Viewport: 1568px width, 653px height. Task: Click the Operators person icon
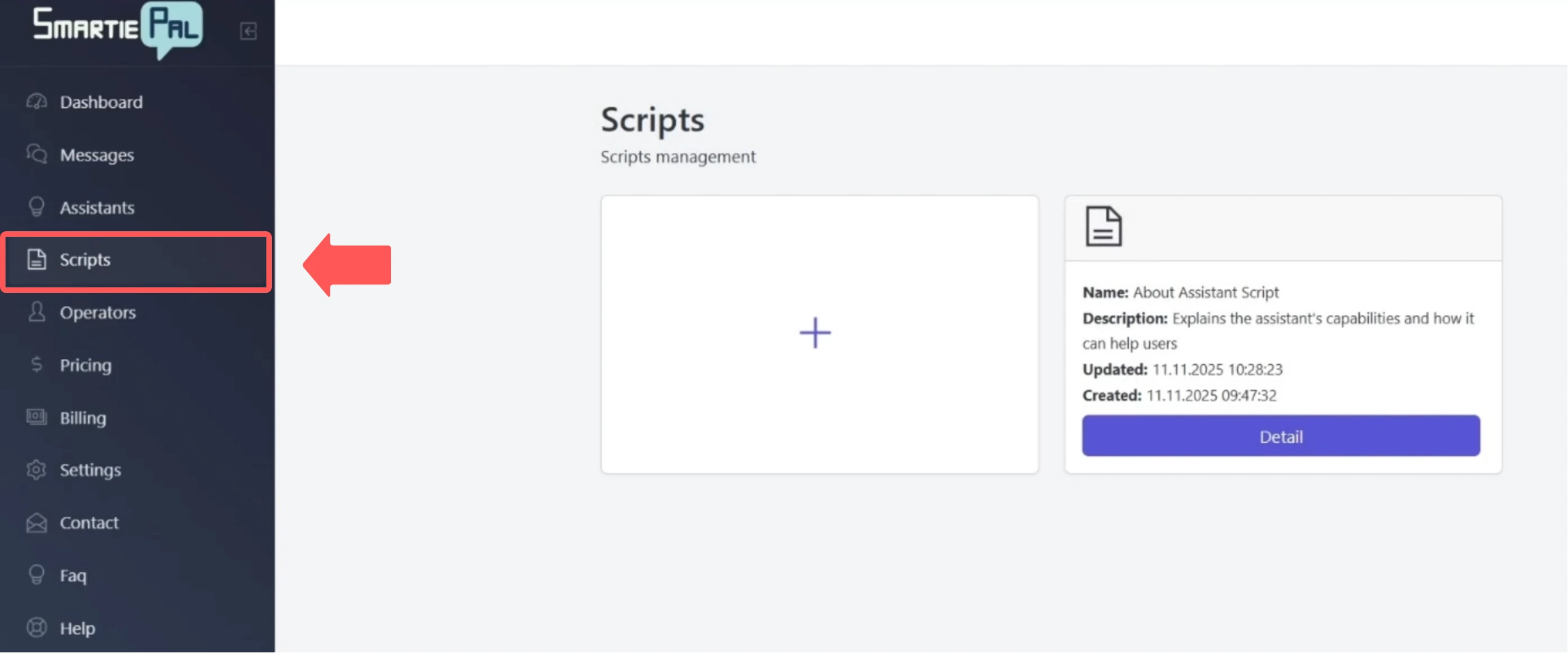(36, 313)
